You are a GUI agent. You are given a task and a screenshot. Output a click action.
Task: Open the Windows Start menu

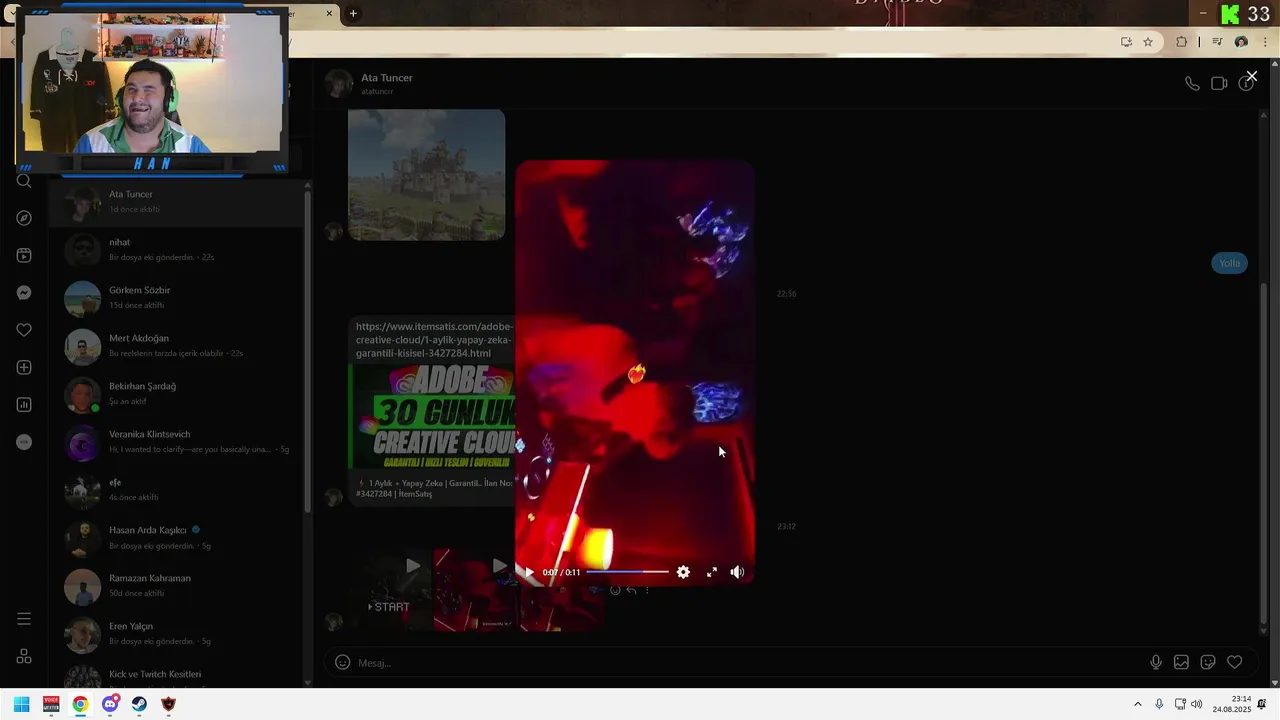pyautogui.click(x=22, y=704)
